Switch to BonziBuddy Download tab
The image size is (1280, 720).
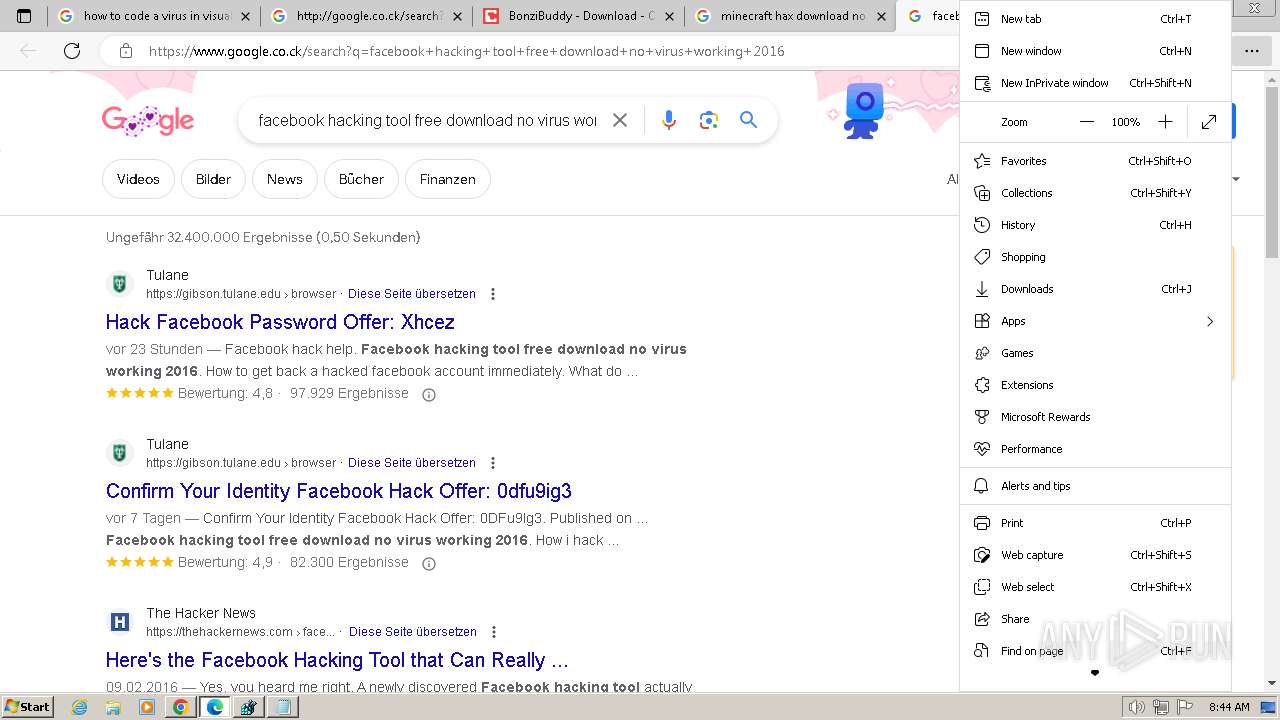pyautogui.click(x=578, y=16)
